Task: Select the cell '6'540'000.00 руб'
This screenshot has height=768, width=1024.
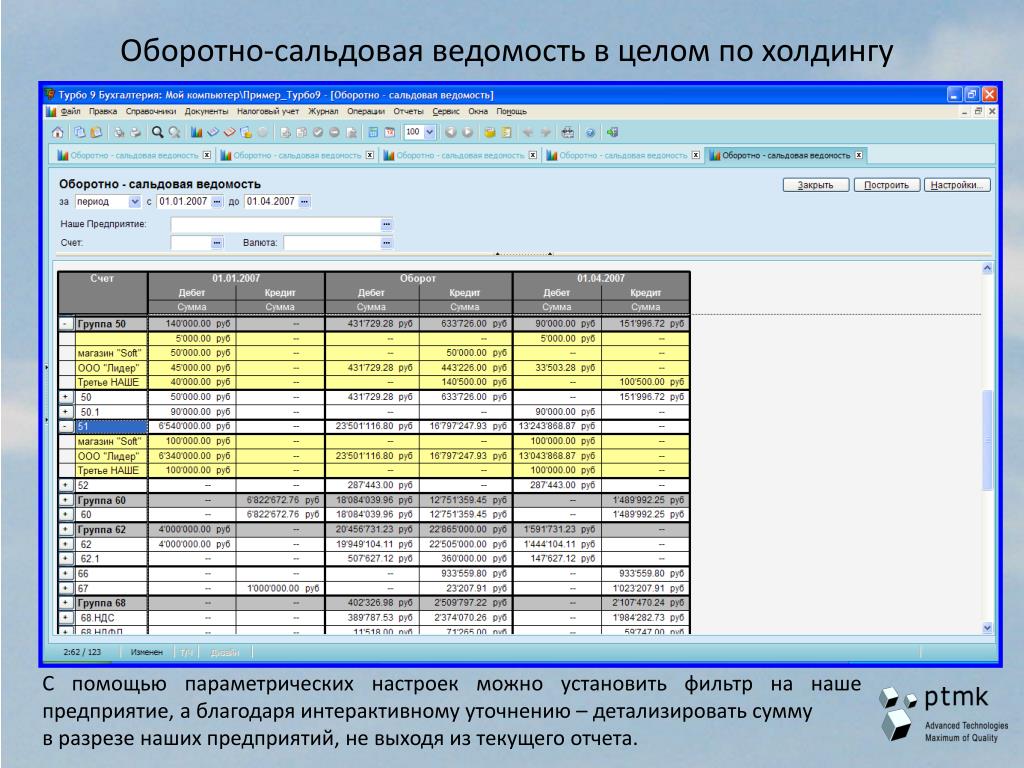Action: tap(192, 426)
